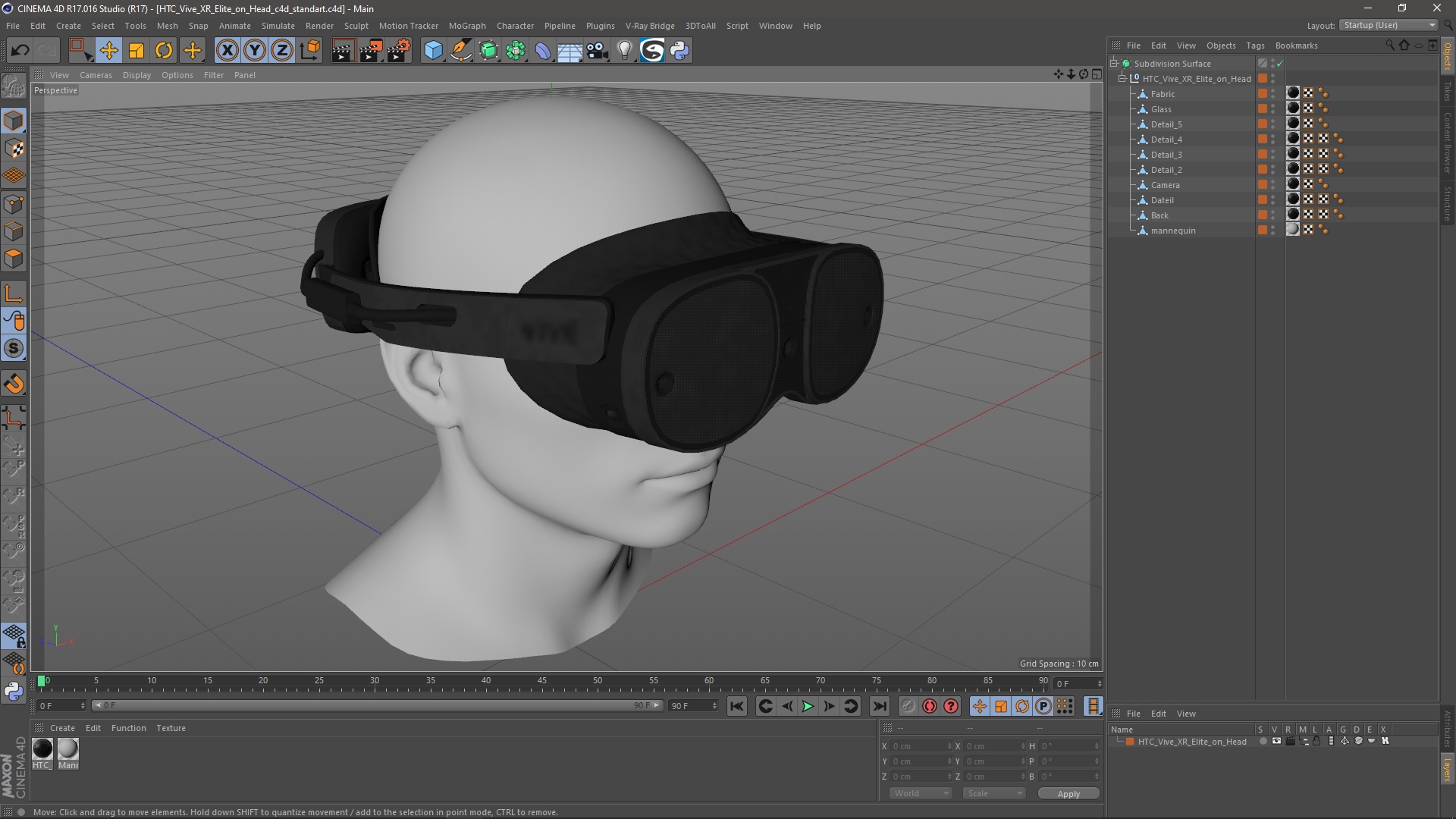The image size is (1456, 819).
Task: Open the Attributes side tab
Action: [1448, 729]
